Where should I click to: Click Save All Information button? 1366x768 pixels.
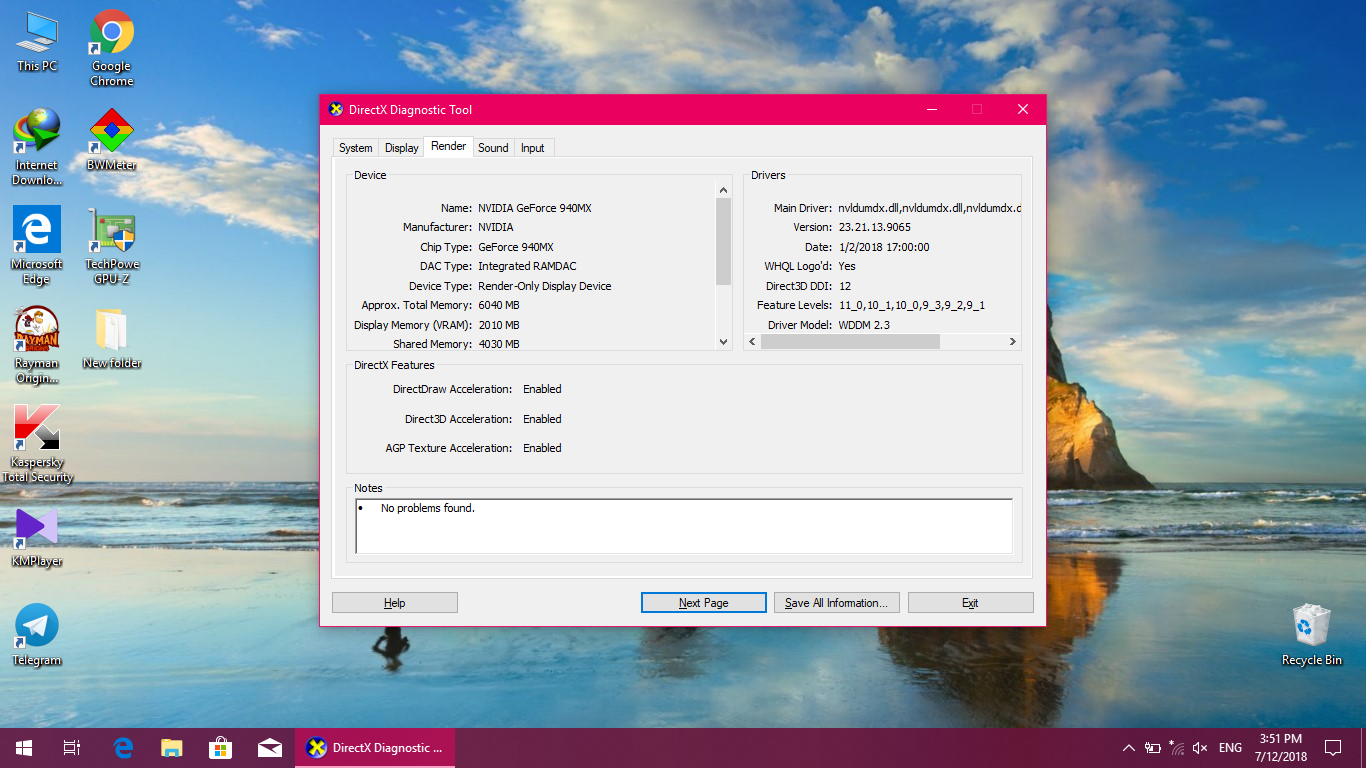pos(837,603)
